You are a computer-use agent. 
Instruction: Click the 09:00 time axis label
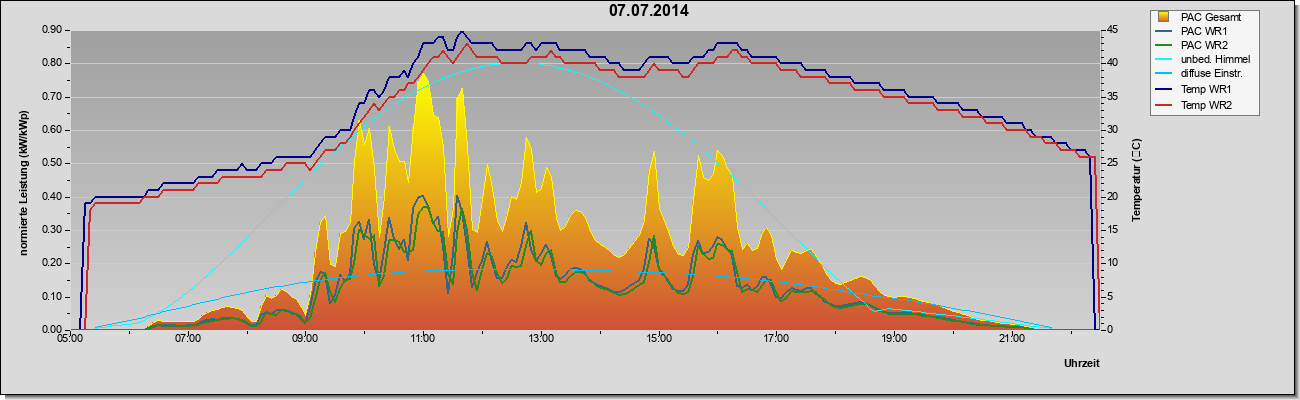pos(305,339)
